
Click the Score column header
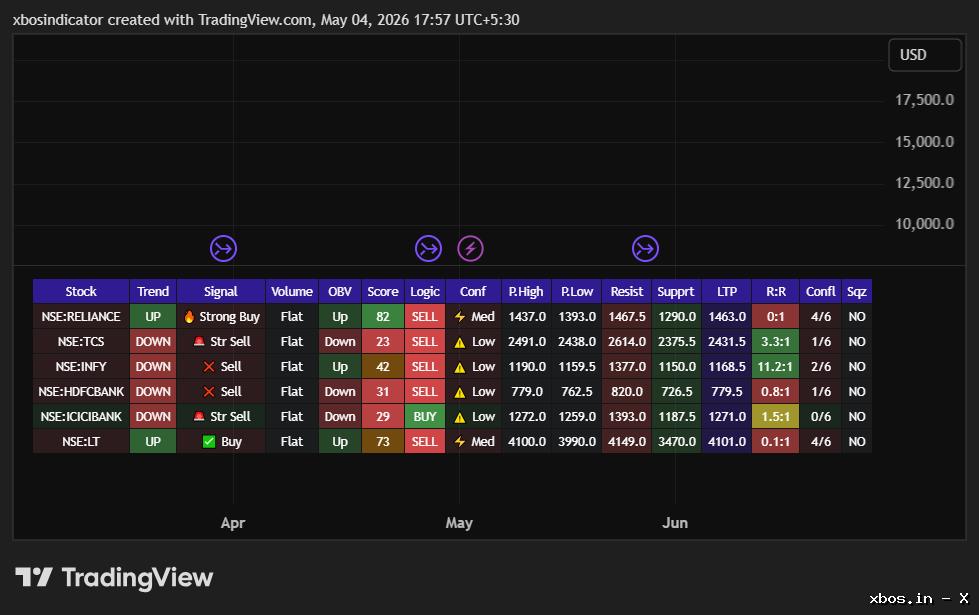tap(383, 292)
